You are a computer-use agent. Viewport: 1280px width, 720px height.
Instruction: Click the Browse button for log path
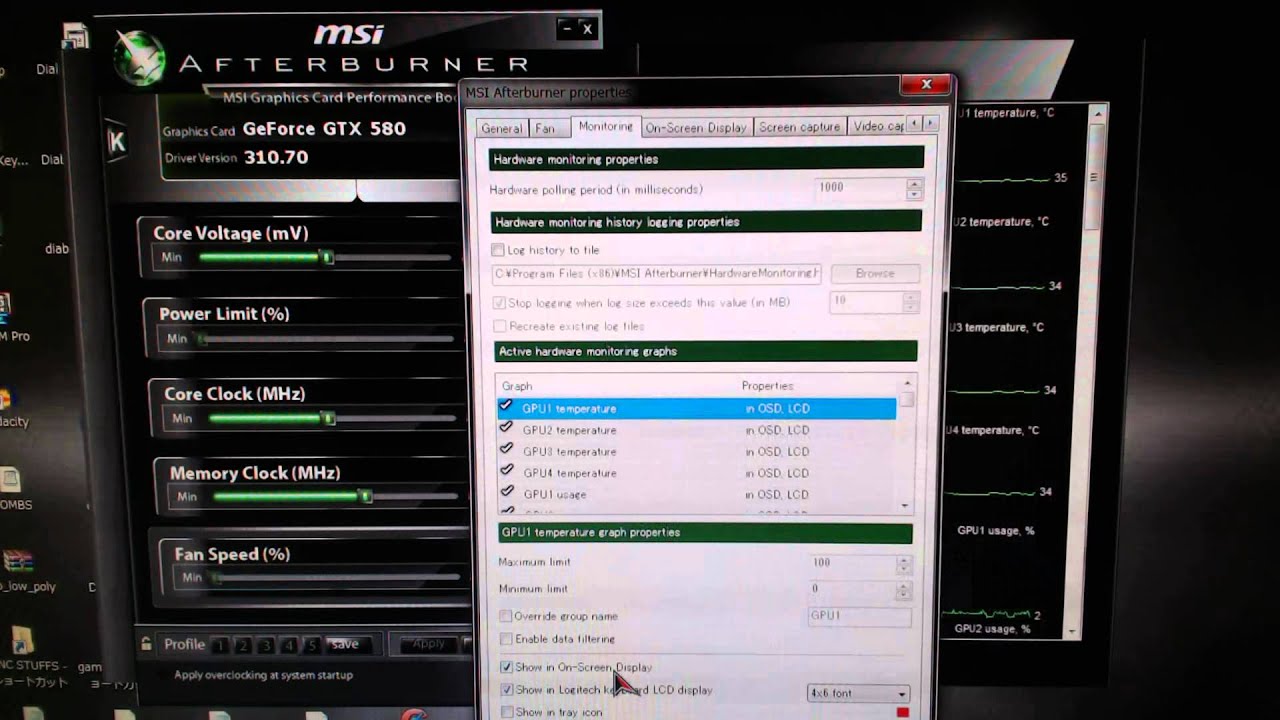pyautogui.click(x=874, y=273)
